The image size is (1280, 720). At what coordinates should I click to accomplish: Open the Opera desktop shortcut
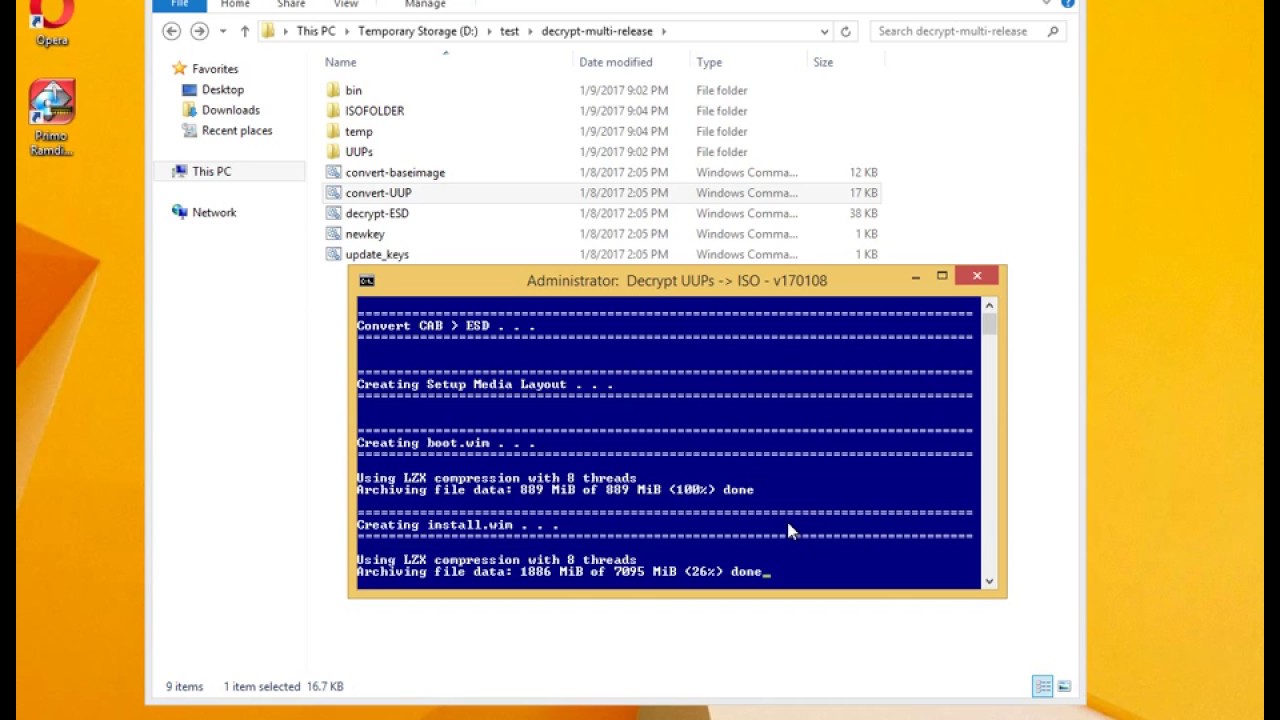point(52,22)
